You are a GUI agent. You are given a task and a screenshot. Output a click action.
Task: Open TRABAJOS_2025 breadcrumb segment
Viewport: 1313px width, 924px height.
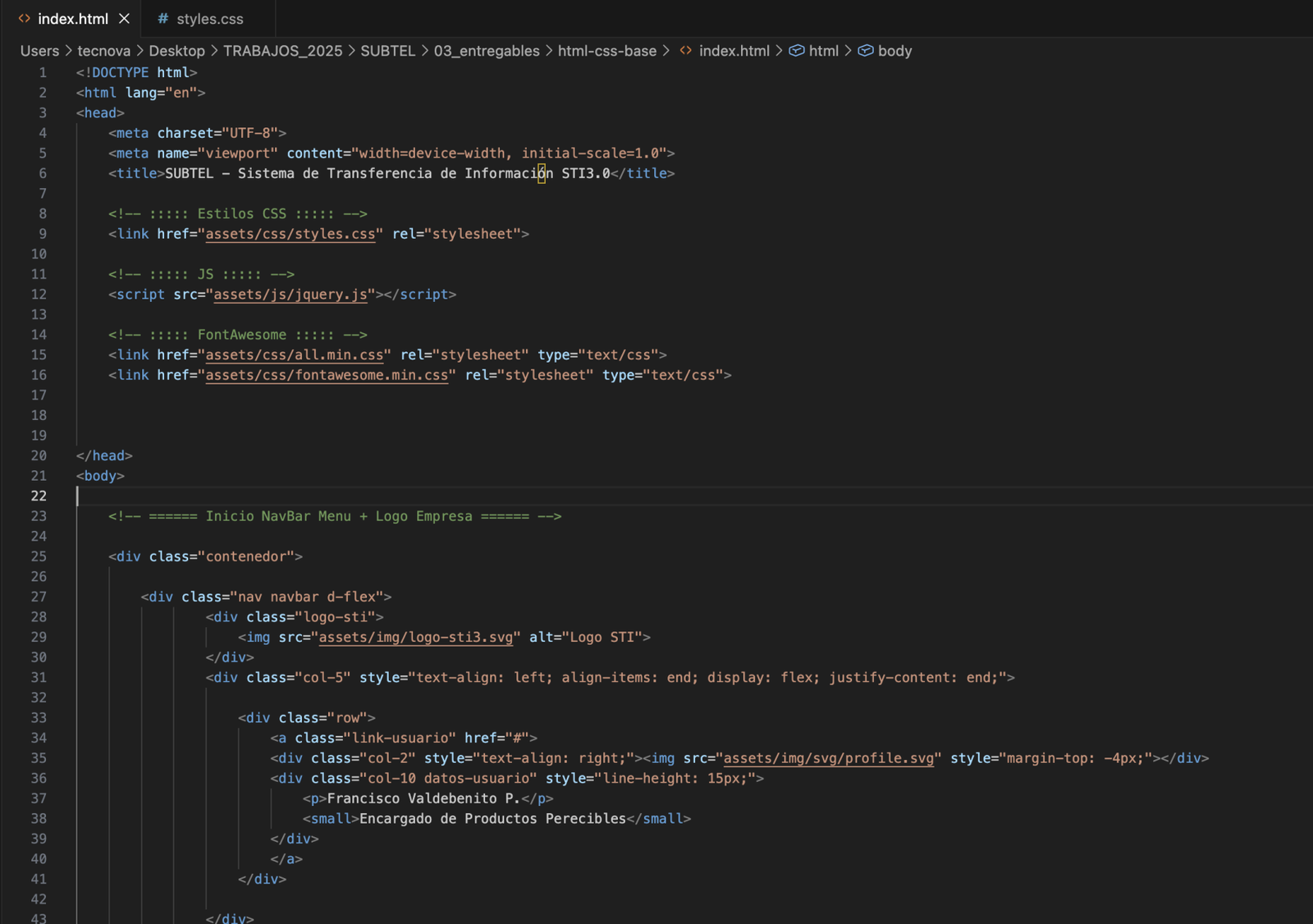(x=282, y=51)
